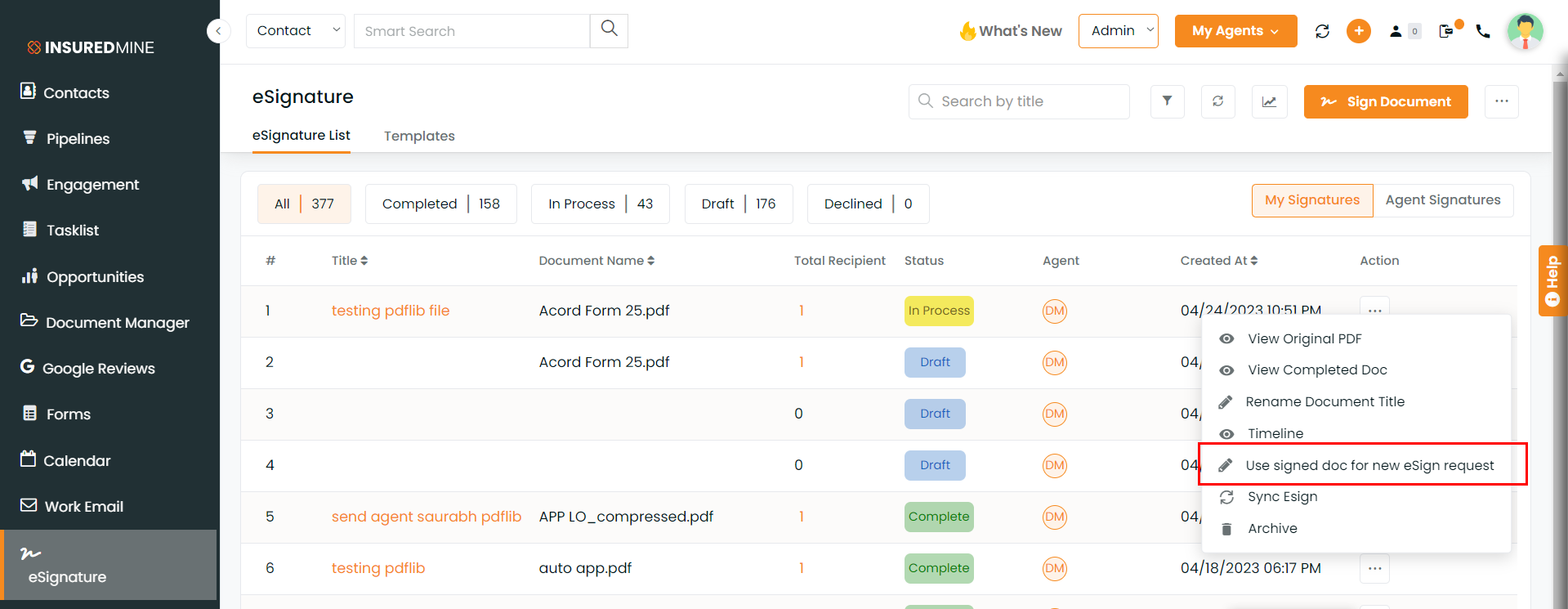
Task: Open the eSignature analytics chart
Action: (1269, 101)
